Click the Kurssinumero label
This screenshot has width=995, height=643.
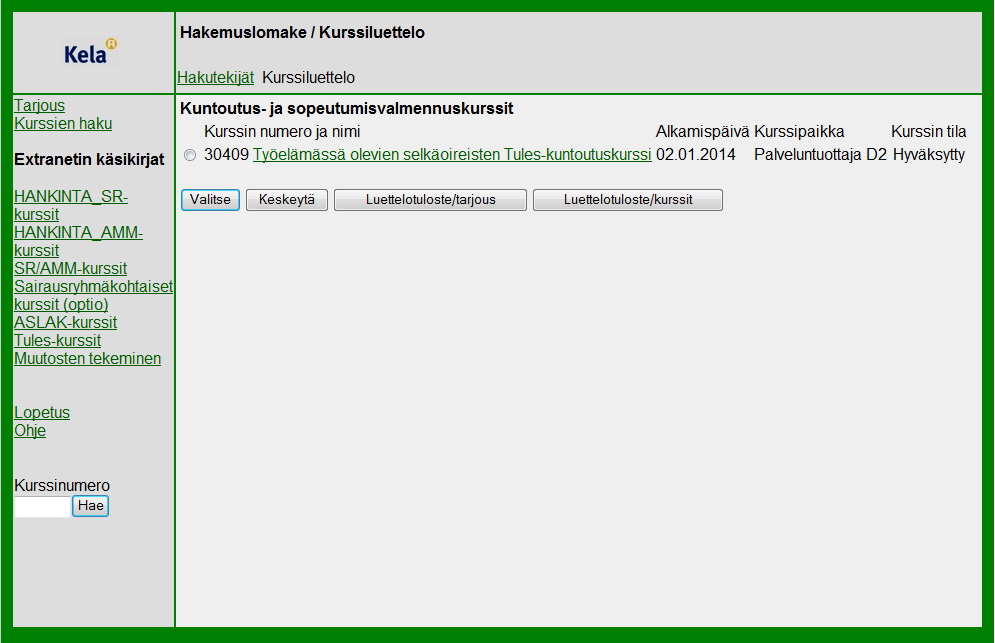(62, 486)
